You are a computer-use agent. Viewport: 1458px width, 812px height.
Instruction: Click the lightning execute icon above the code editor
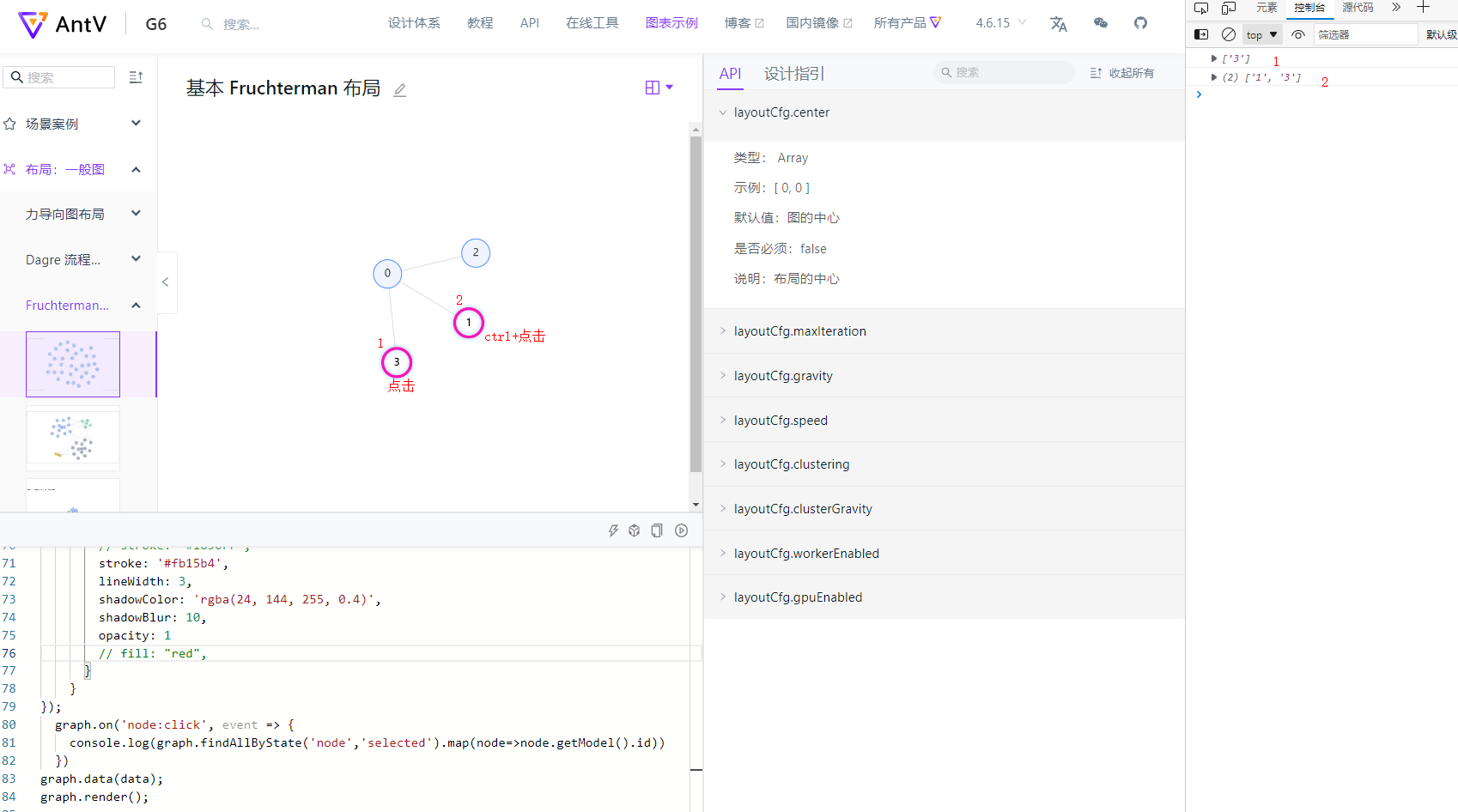613,530
